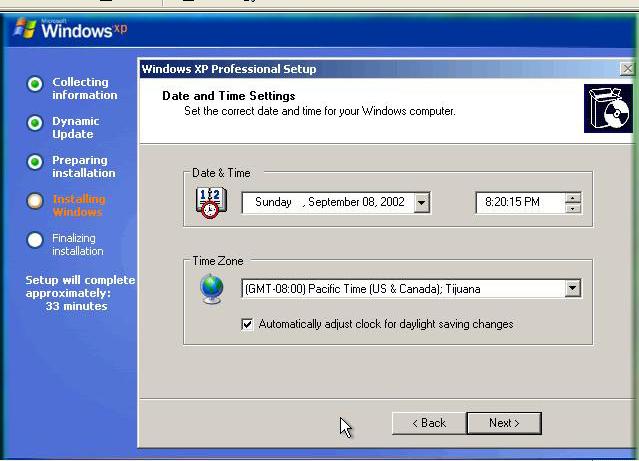Expand the Time Zone dropdown list

click(573, 288)
